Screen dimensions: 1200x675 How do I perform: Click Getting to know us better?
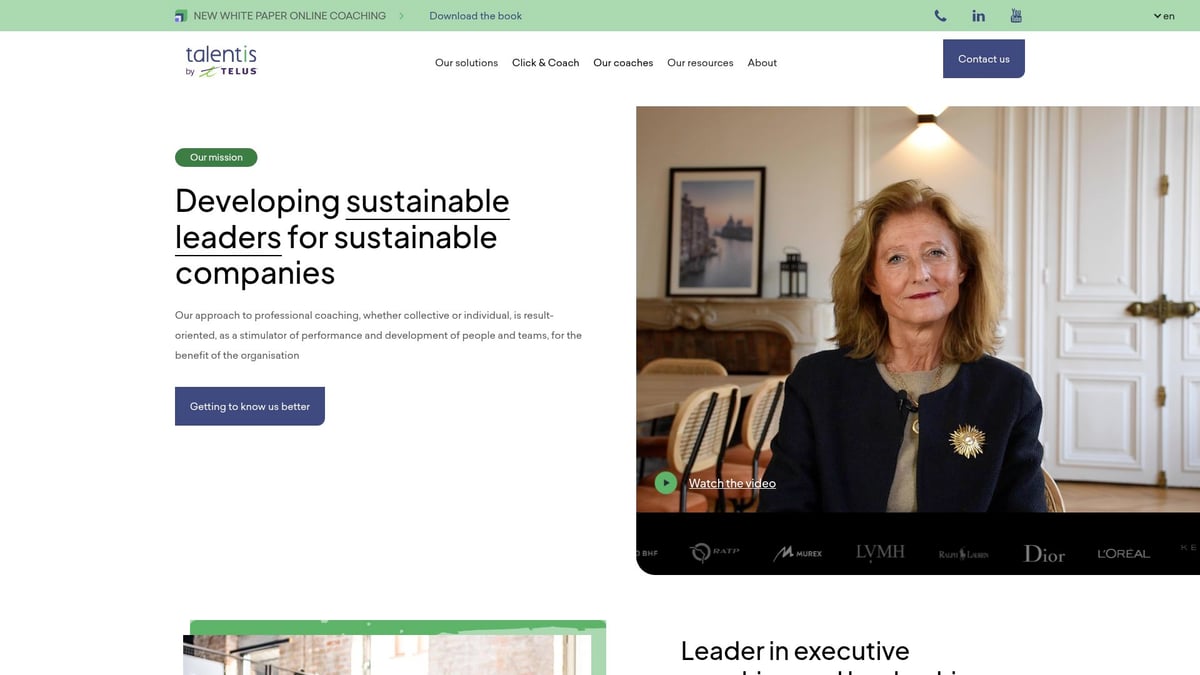(x=249, y=406)
